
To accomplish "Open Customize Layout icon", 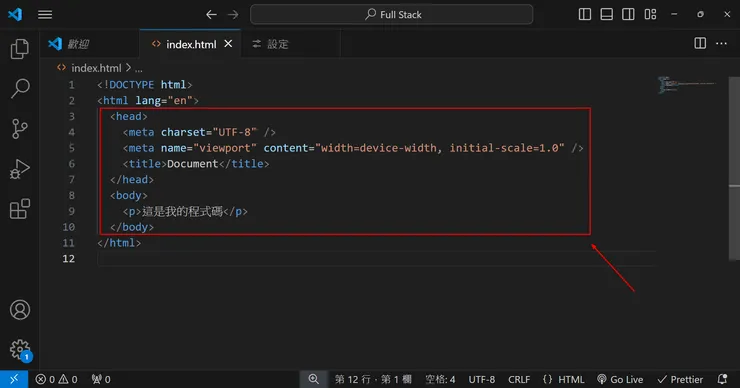I will (x=650, y=14).
